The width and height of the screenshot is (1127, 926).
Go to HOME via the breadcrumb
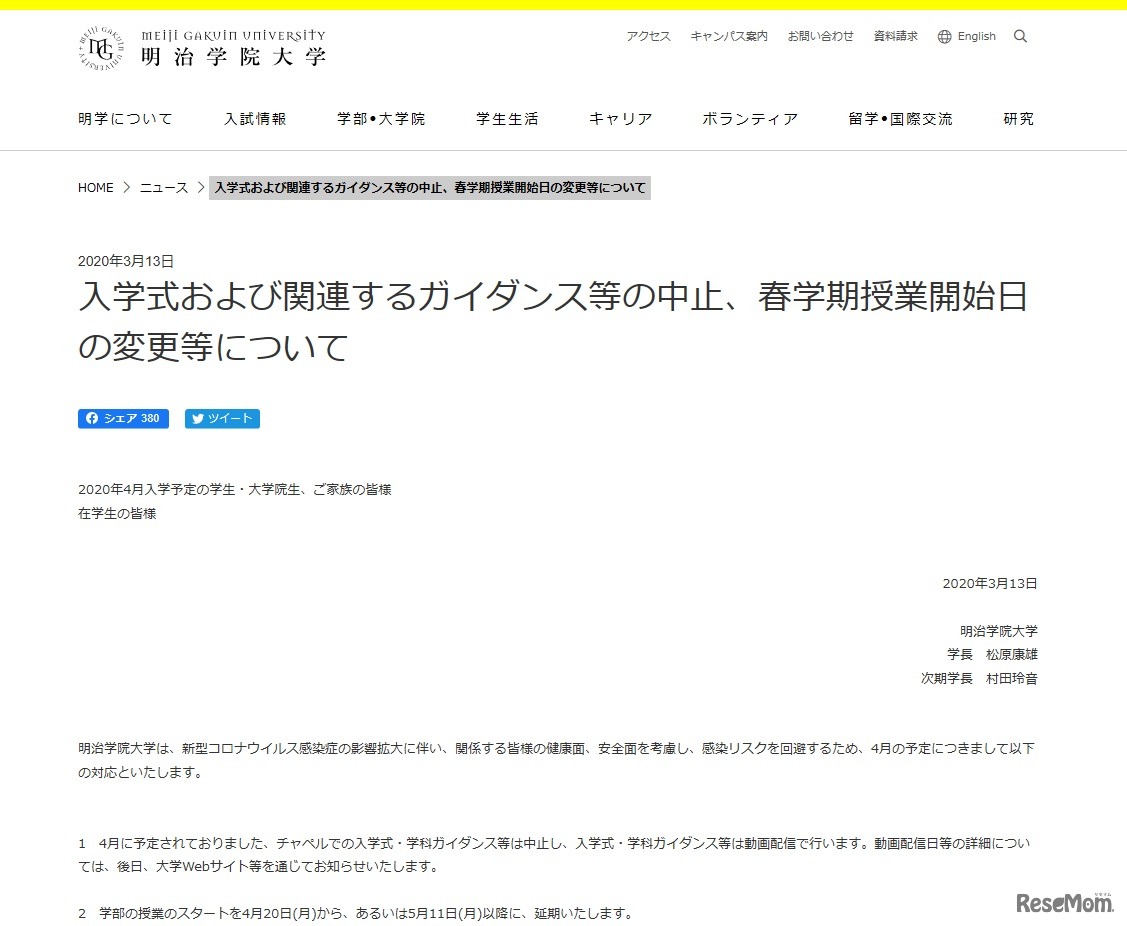tap(95, 187)
